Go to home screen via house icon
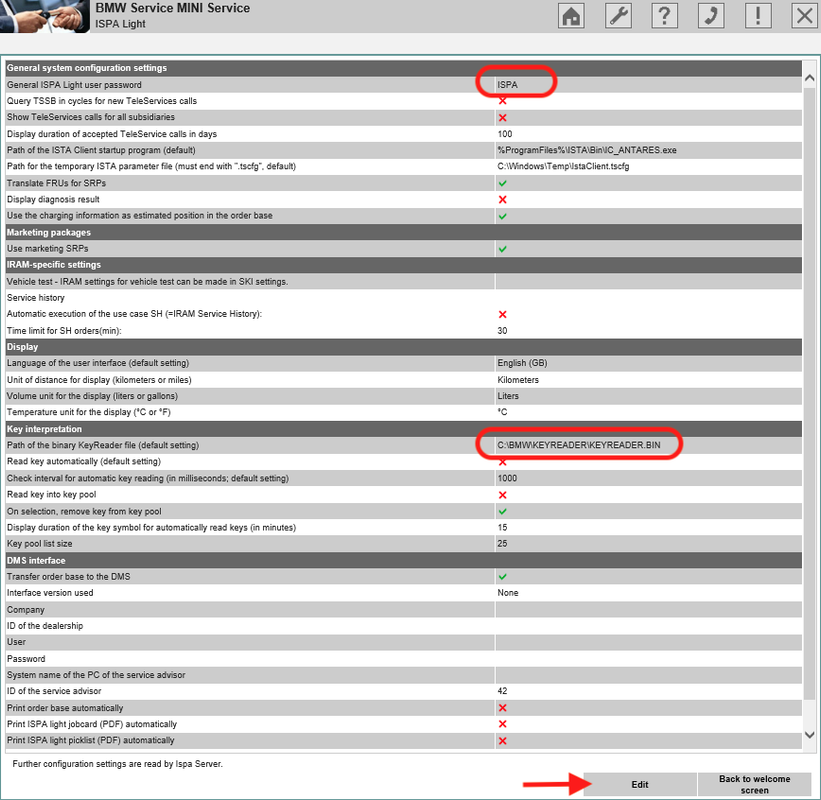 pyautogui.click(x=571, y=15)
